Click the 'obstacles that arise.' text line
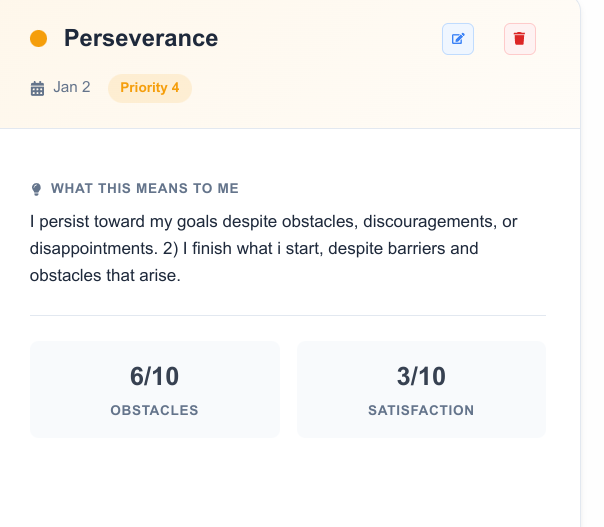 tap(105, 275)
